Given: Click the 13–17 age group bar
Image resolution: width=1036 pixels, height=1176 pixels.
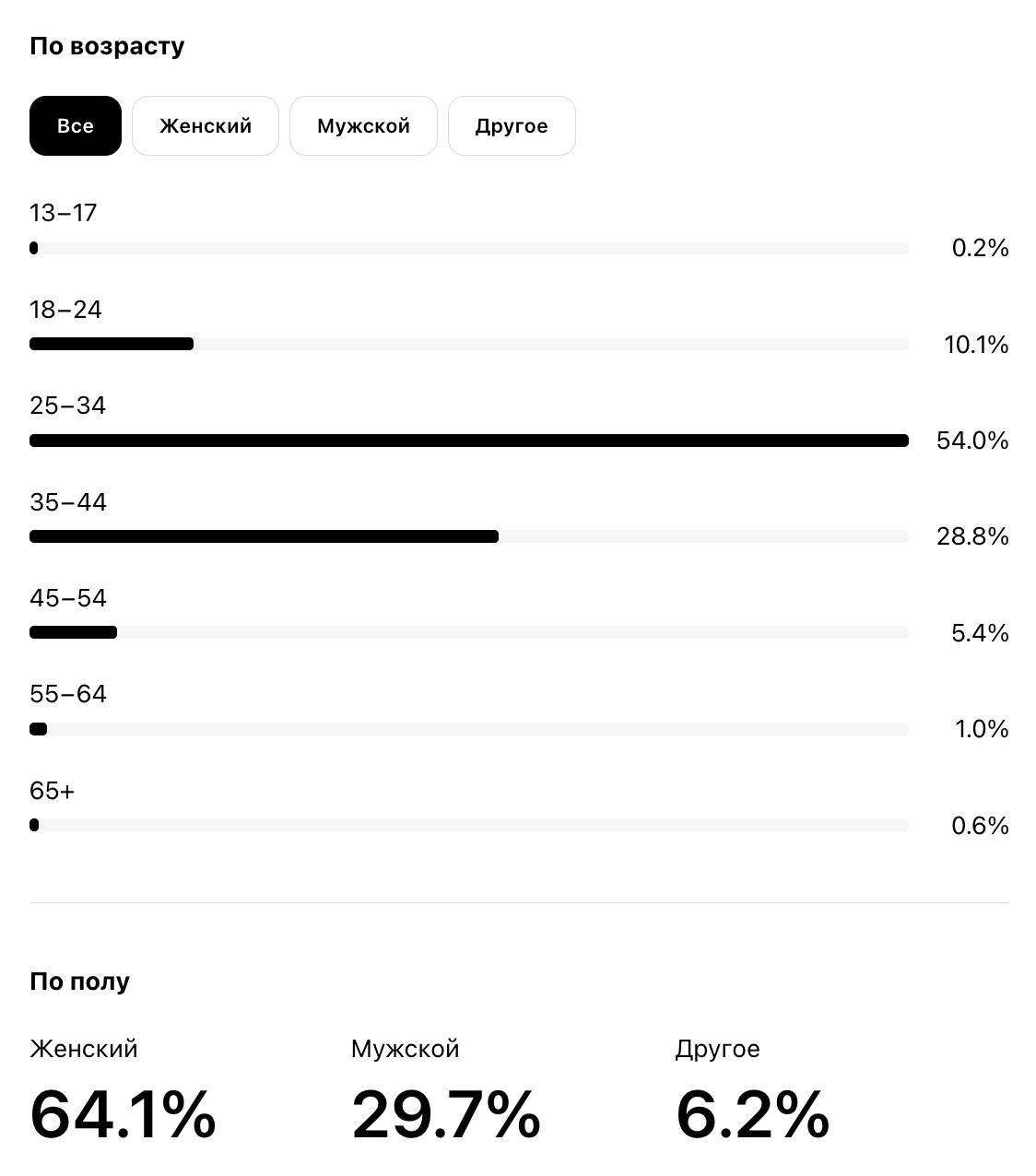Looking at the screenshot, I should (468, 248).
